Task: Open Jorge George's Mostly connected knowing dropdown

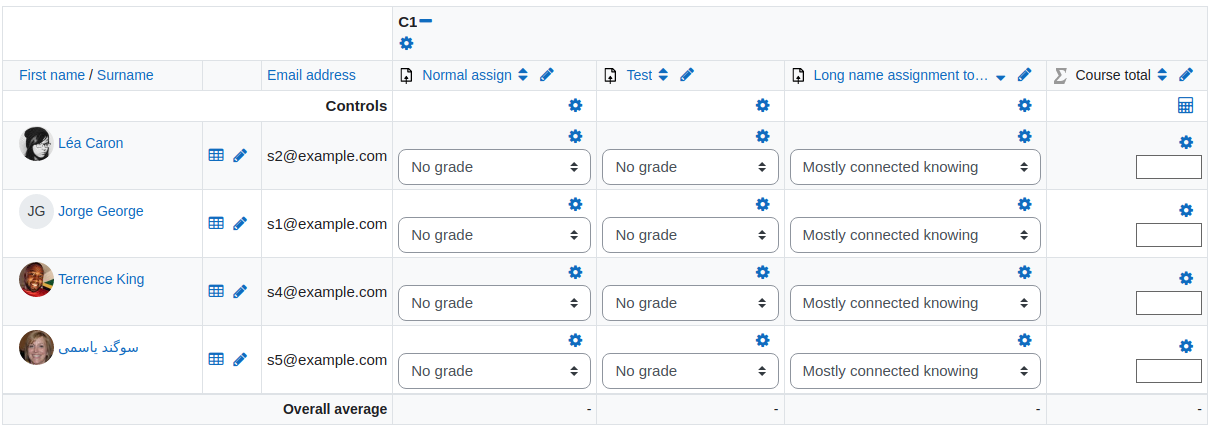Action: (915, 235)
